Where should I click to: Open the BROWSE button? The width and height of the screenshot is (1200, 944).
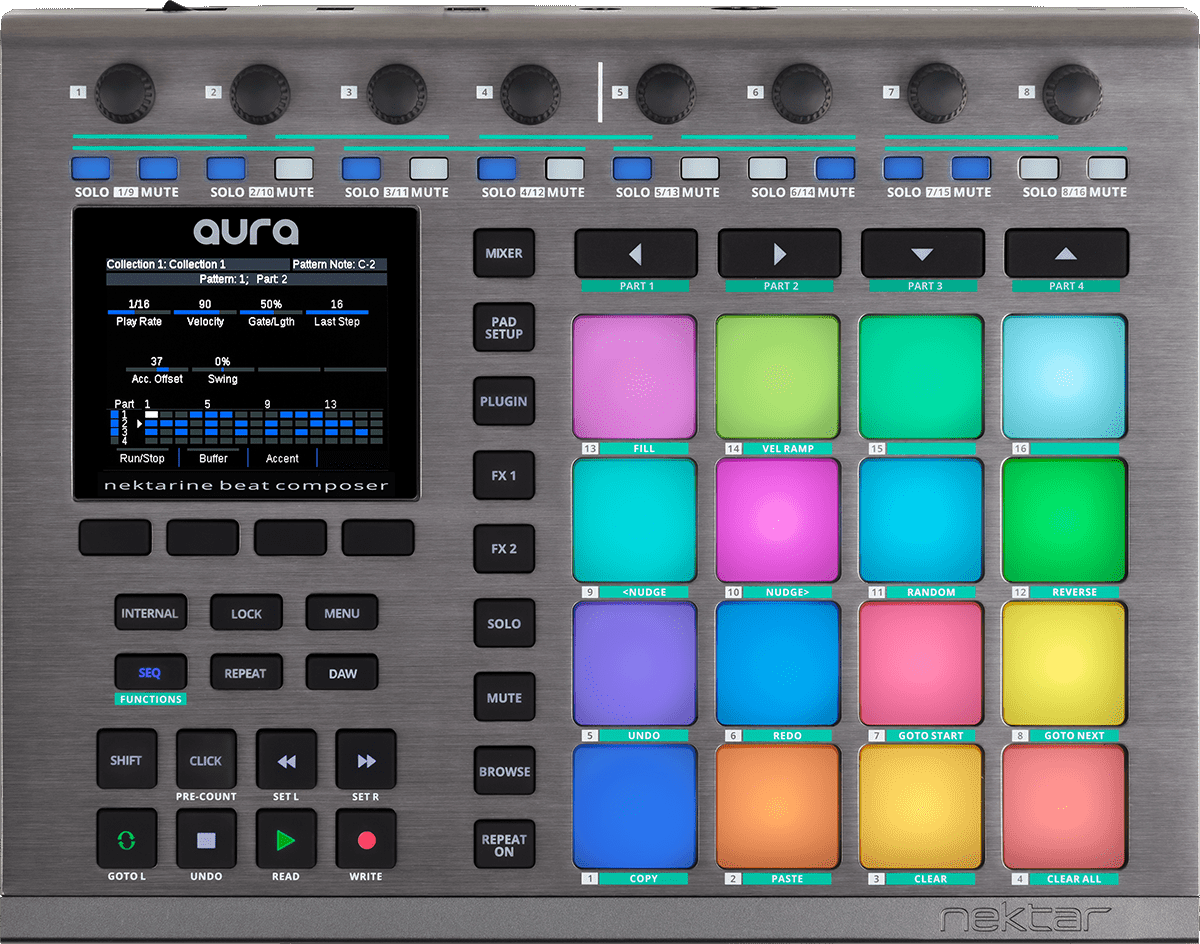coord(504,772)
